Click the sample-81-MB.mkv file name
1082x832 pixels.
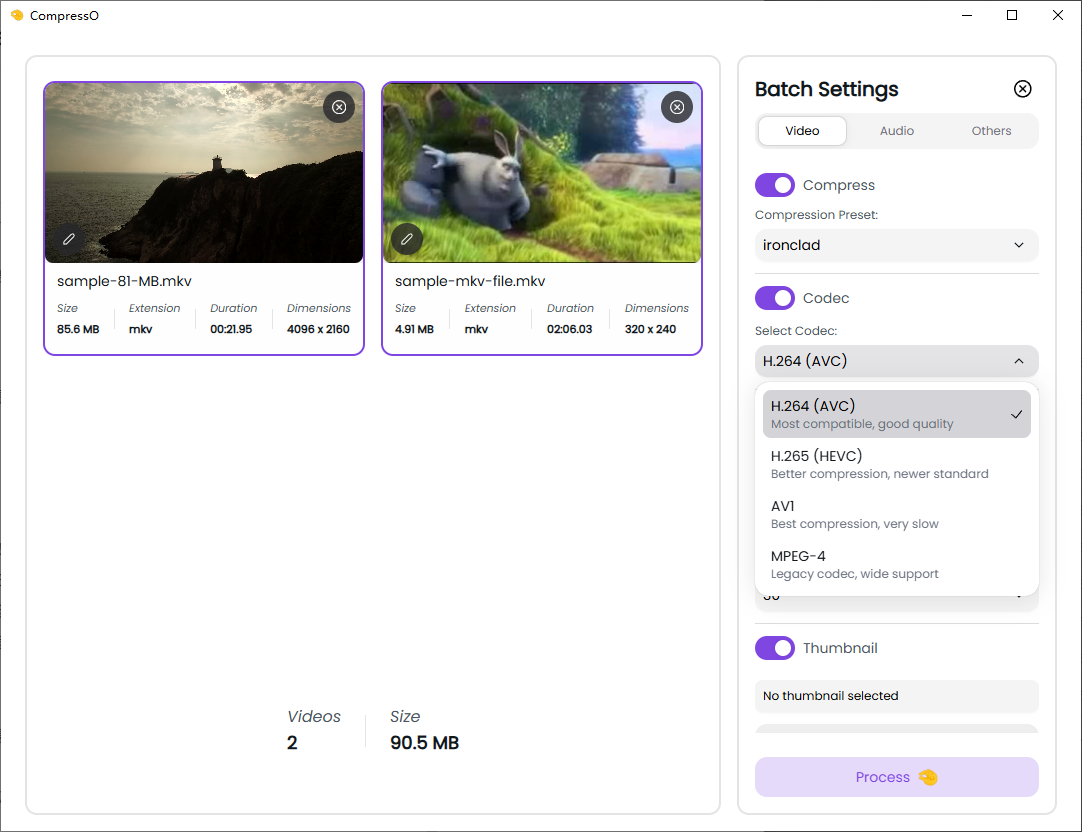pos(124,281)
